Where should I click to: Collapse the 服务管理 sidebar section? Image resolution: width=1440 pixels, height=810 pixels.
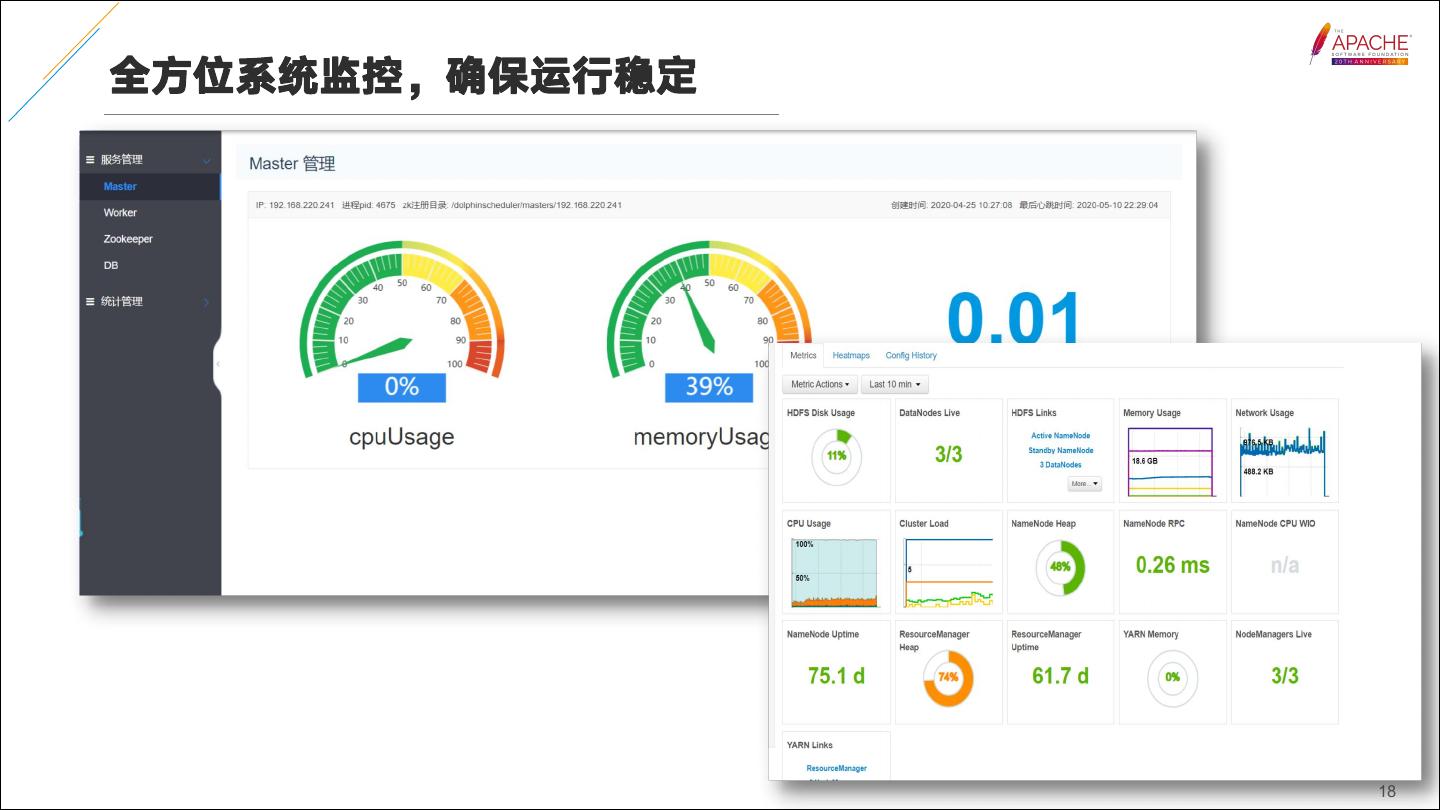[206, 160]
